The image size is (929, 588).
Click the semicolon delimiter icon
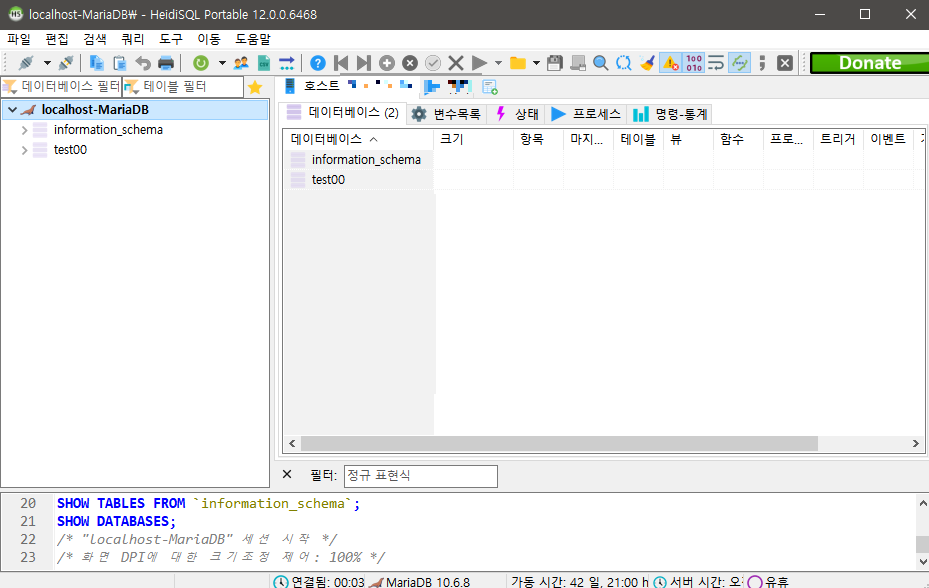[762, 63]
